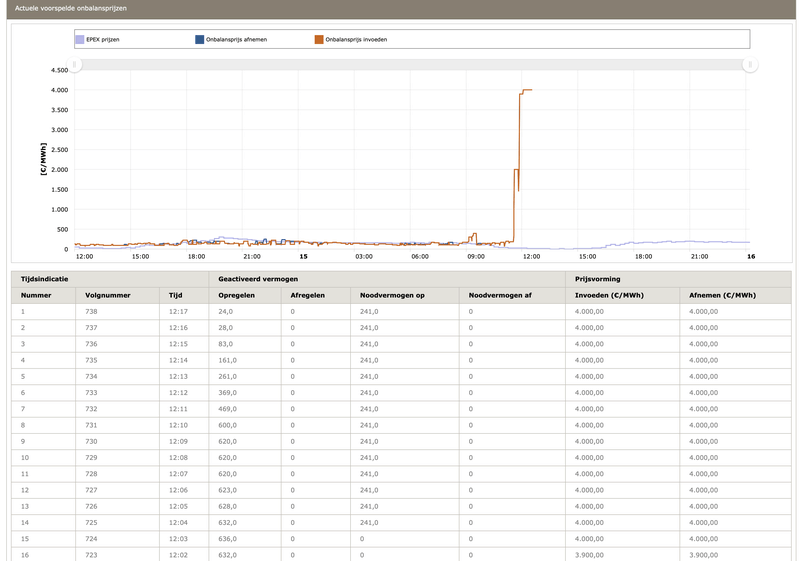Toggle the EPEX prijzen legend swatch
Screen dimensions: 800x561
pyautogui.click(x=80, y=40)
